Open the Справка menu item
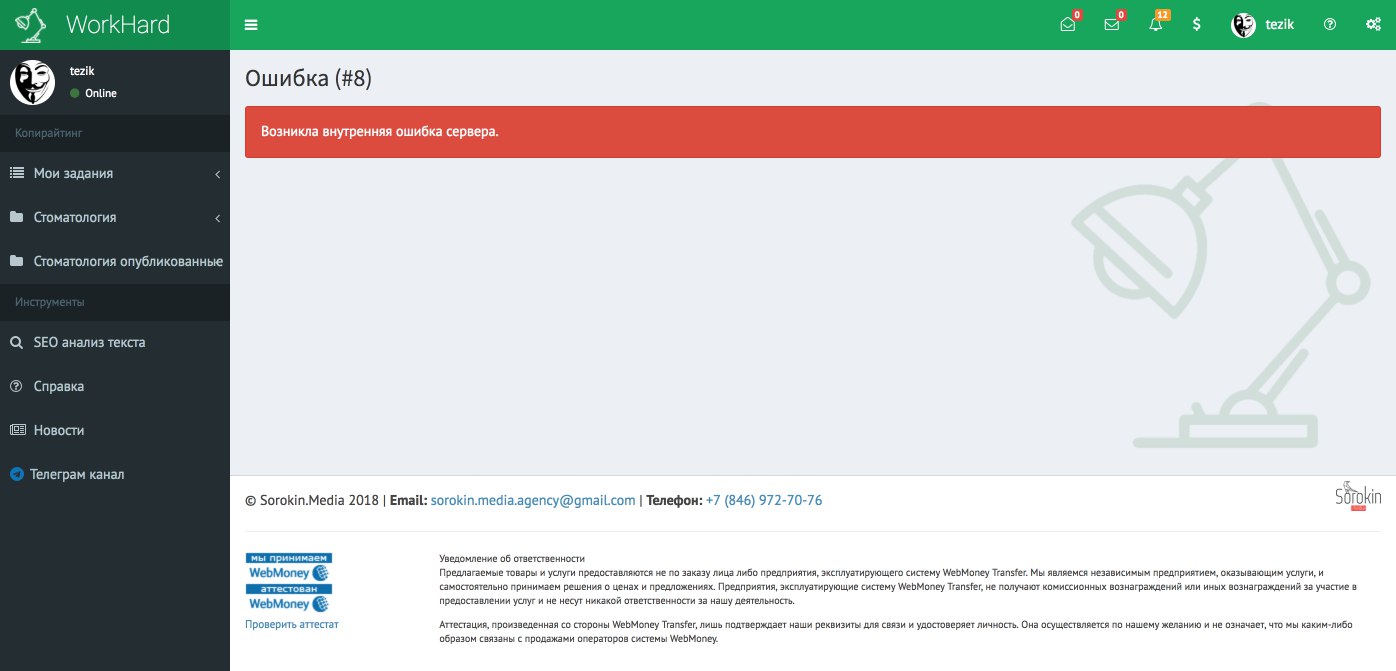Viewport: 1396px width, 671px height. (x=115, y=386)
